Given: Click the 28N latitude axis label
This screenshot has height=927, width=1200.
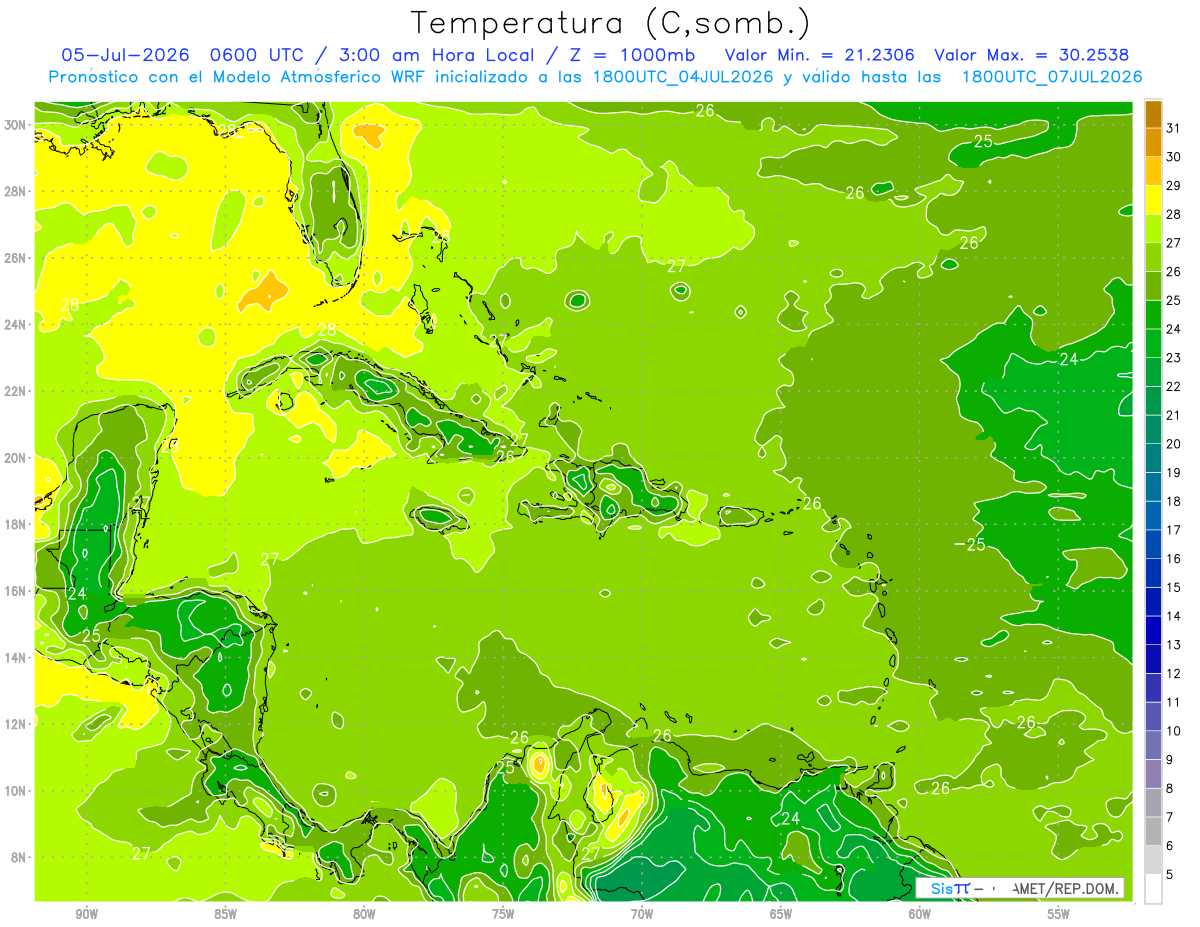Looking at the screenshot, I should 17,191.
